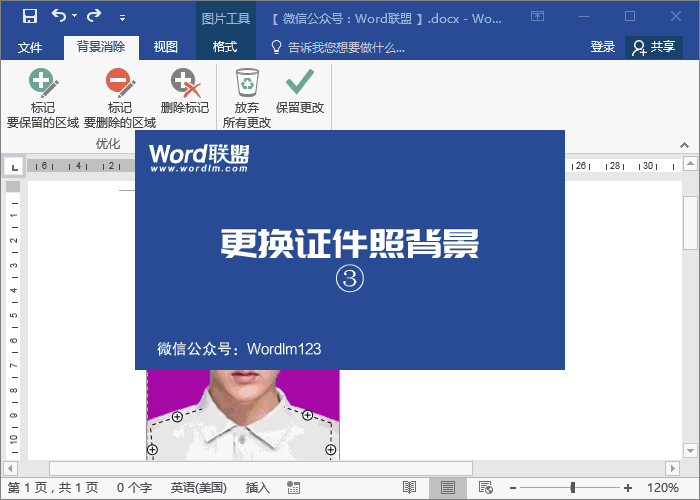Undo the last action

[x=59, y=16]
